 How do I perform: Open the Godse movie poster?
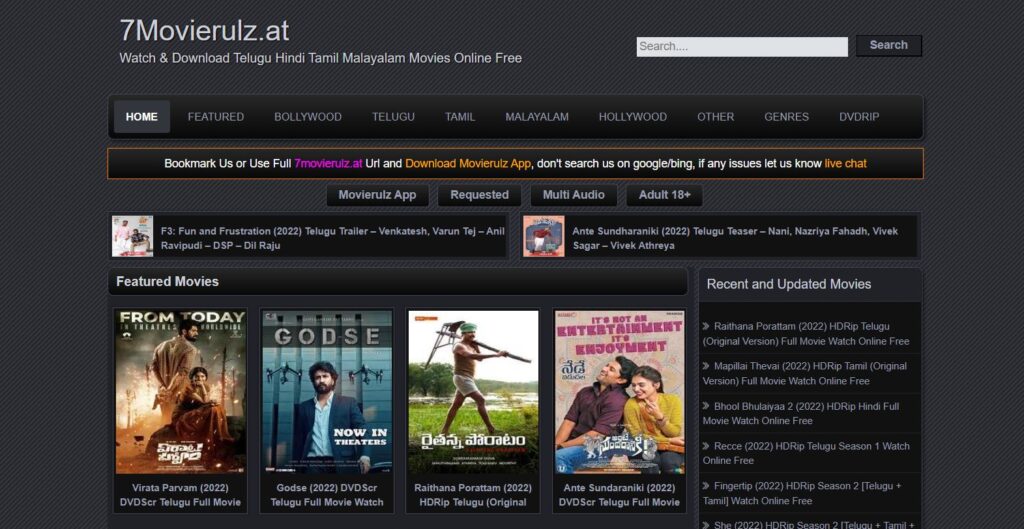327,391
